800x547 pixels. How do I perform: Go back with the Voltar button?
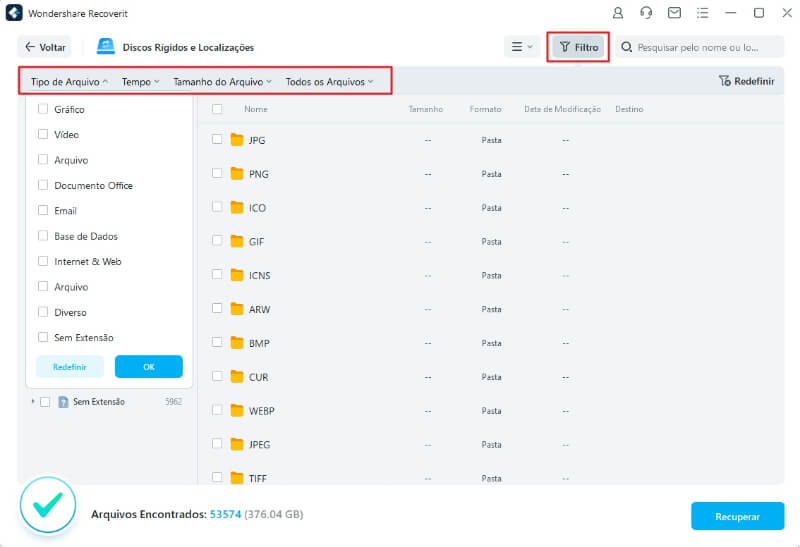pyautogui.click(x=45, y=47)
